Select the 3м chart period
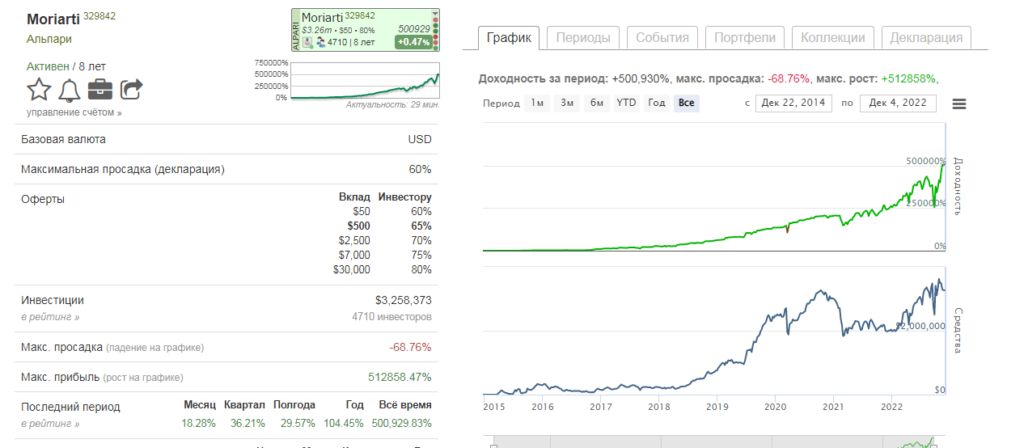 (566, 103)
